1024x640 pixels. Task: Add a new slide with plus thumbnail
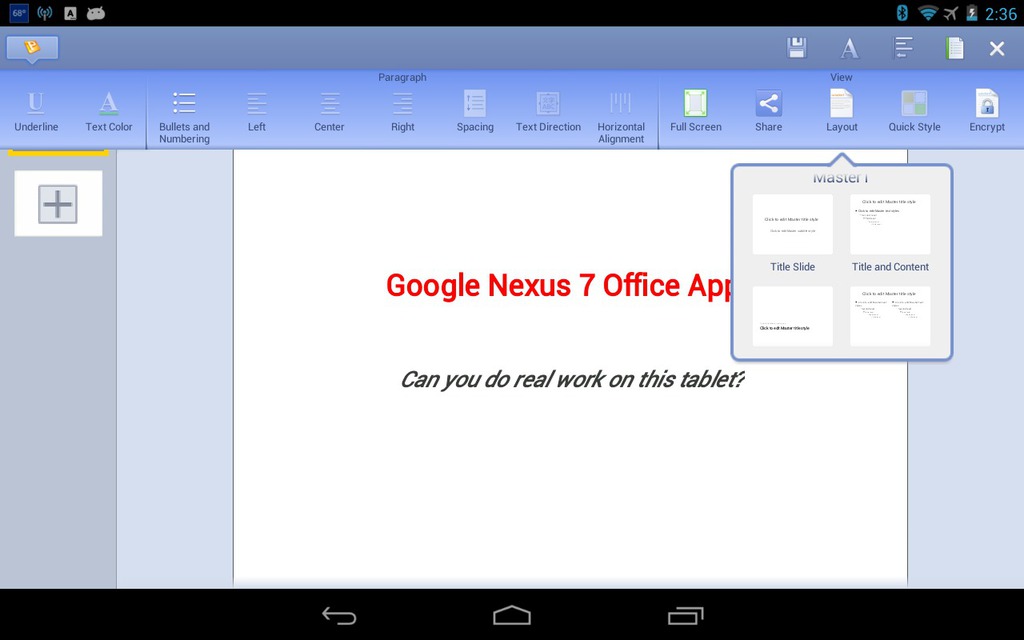coord(58,204)
